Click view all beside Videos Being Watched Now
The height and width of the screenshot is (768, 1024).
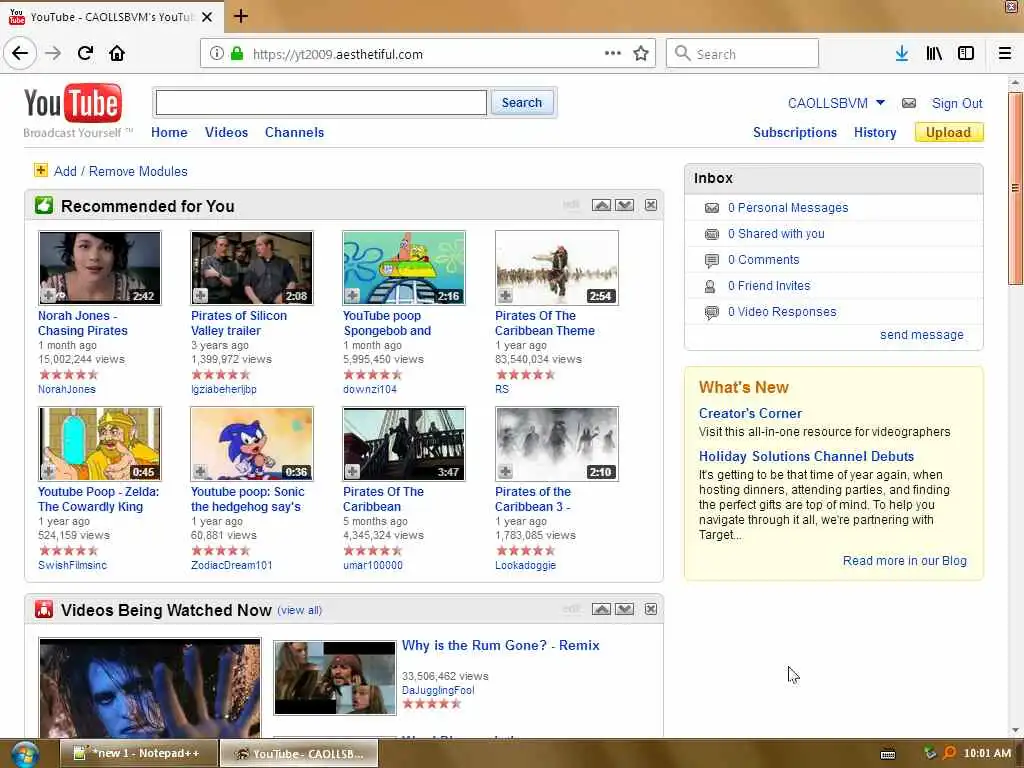(x=299, y=610)
